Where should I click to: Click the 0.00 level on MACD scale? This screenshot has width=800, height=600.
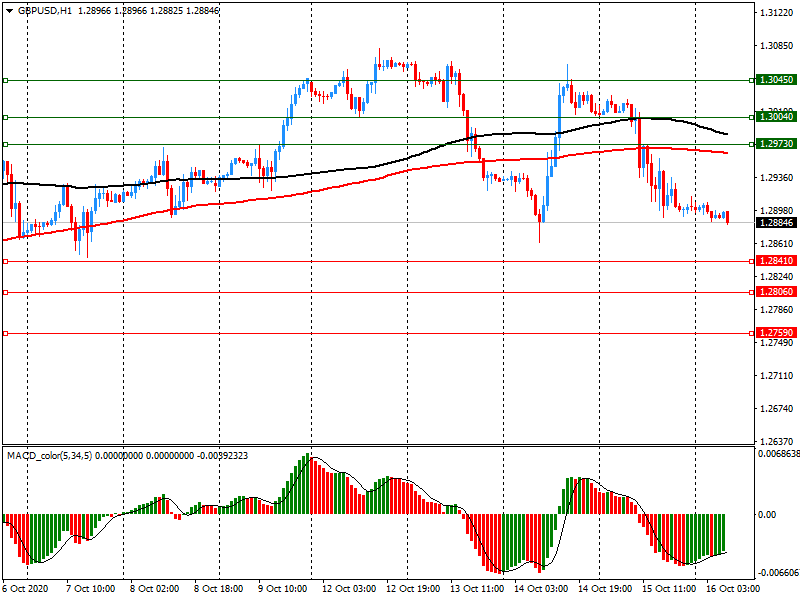[767, 515]
